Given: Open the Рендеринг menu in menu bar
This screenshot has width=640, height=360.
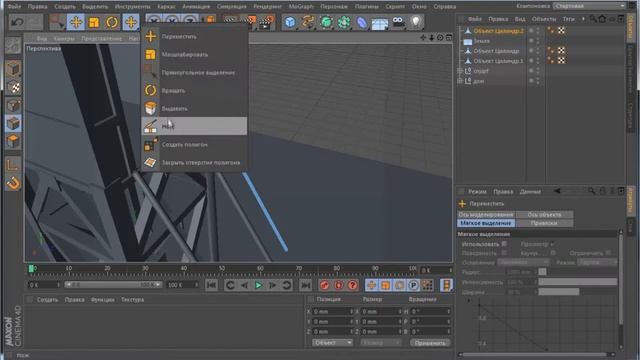Looking at the screenshot, I should tap(267, 7).
